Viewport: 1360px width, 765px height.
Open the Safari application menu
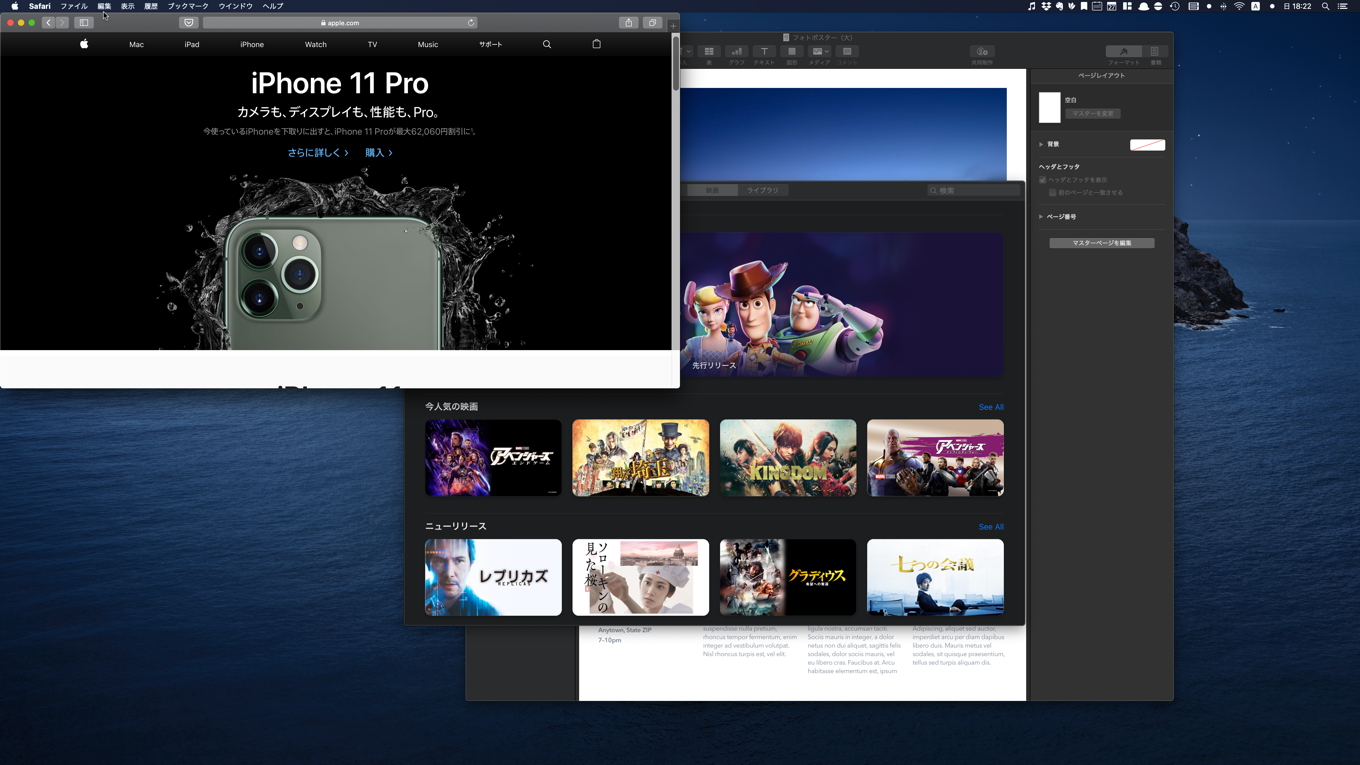click(x=40, y=6)
